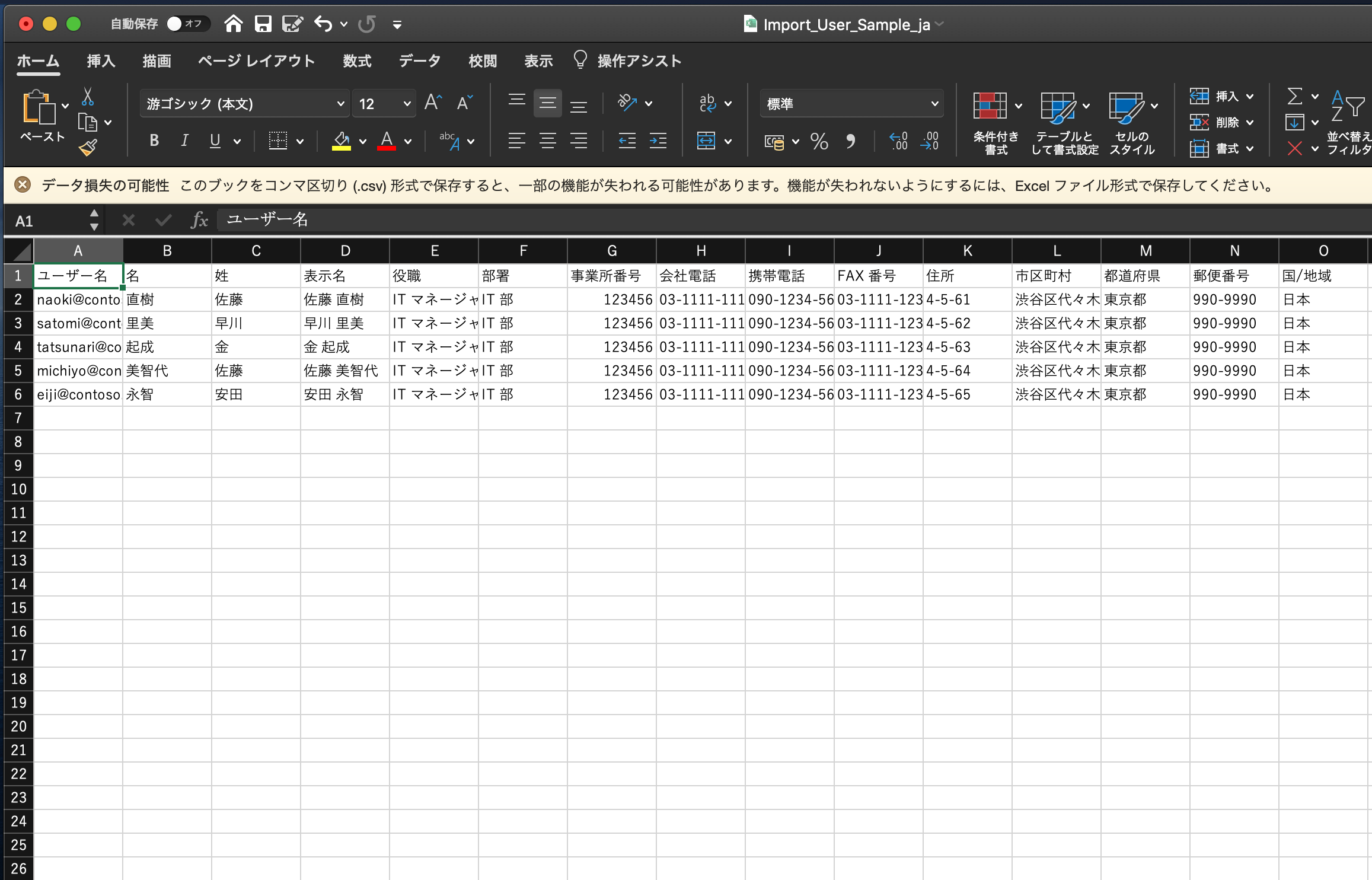Click the 郵便番号 header cell
Image resolution: width=1372 pixels, height=880 pixels.
[1234, 276]
